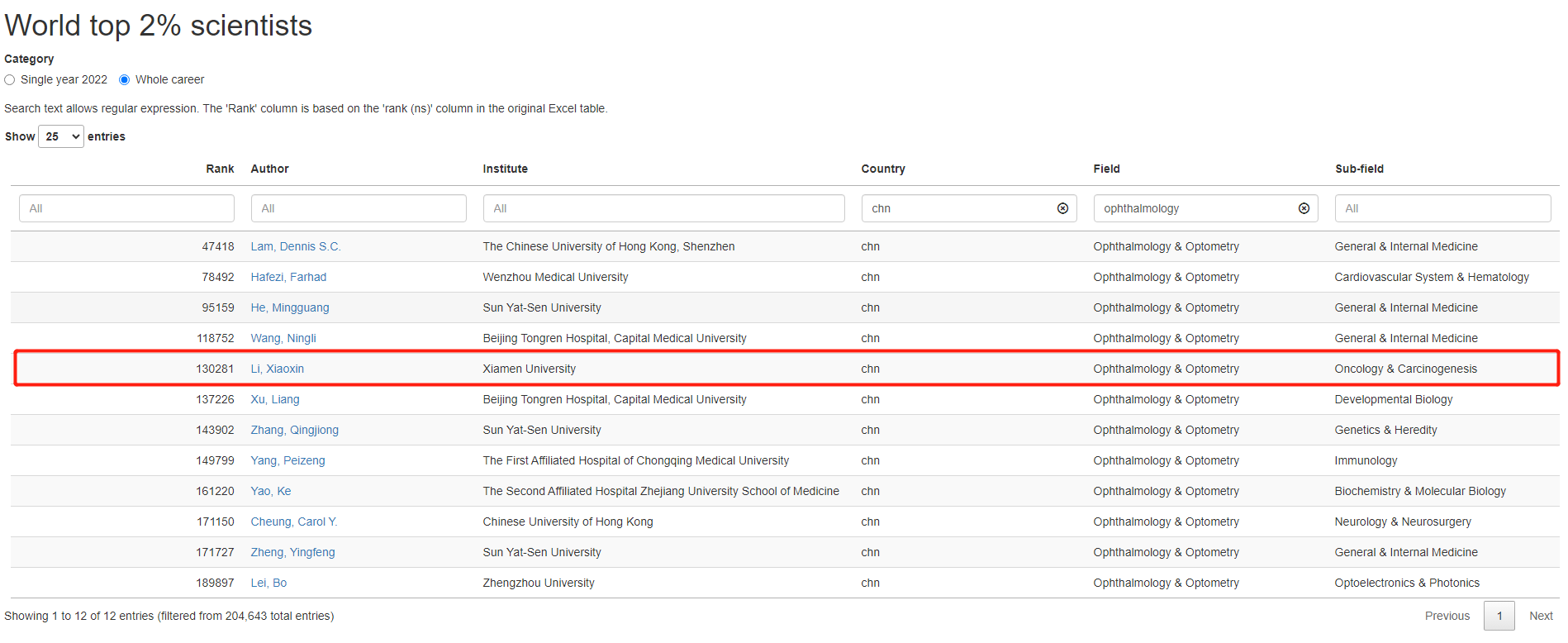Select the Single year 2022 radio button
Image resolution: width=1568 pixels, height=643 pixels.
click(x=10, y=80)
